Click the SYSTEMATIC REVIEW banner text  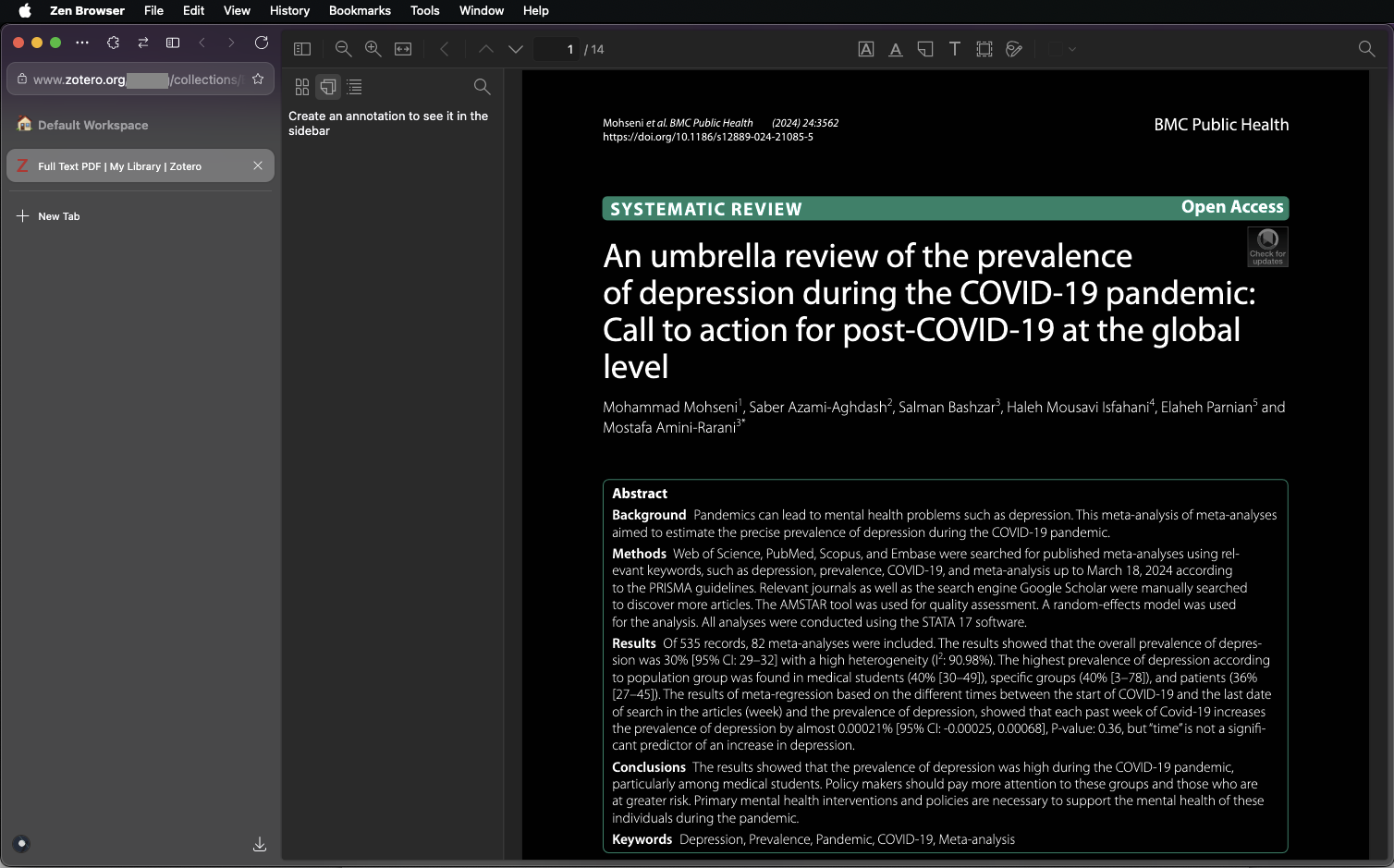pos(706,209)
